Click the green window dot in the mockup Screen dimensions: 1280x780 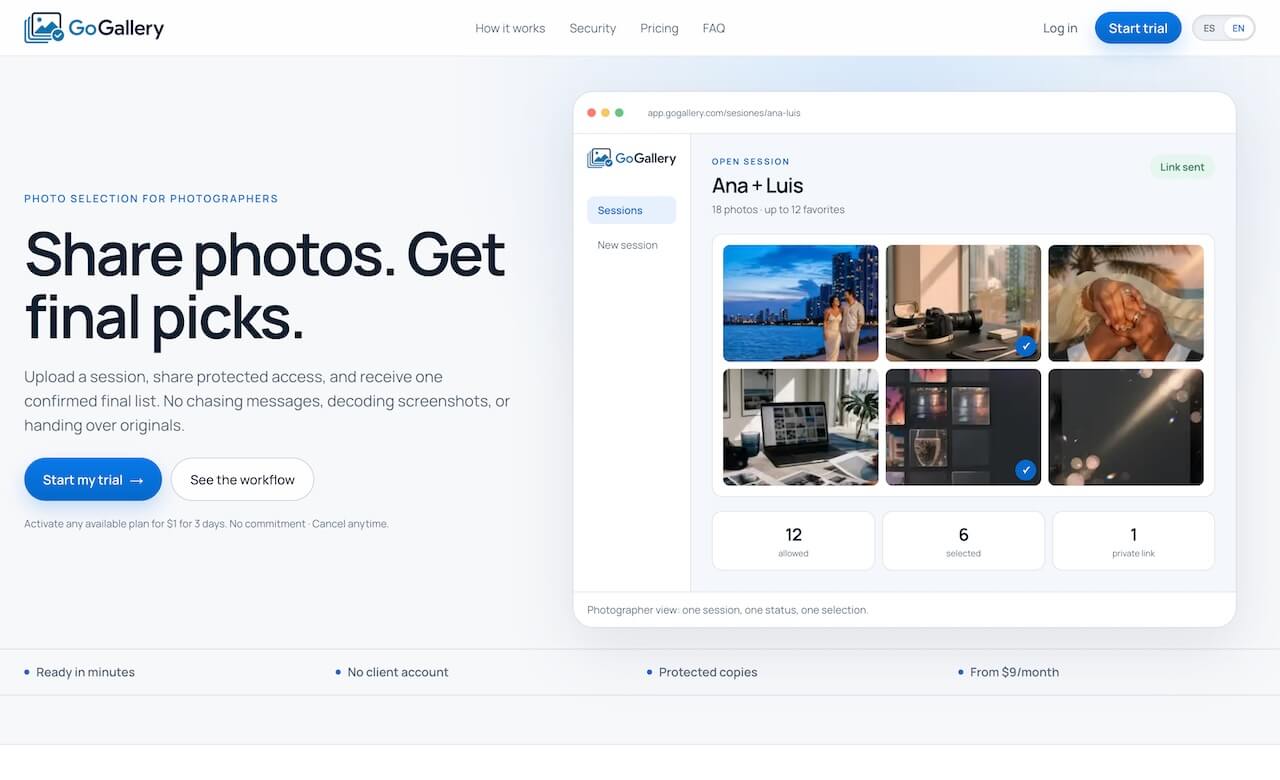[x=619, y=113]
